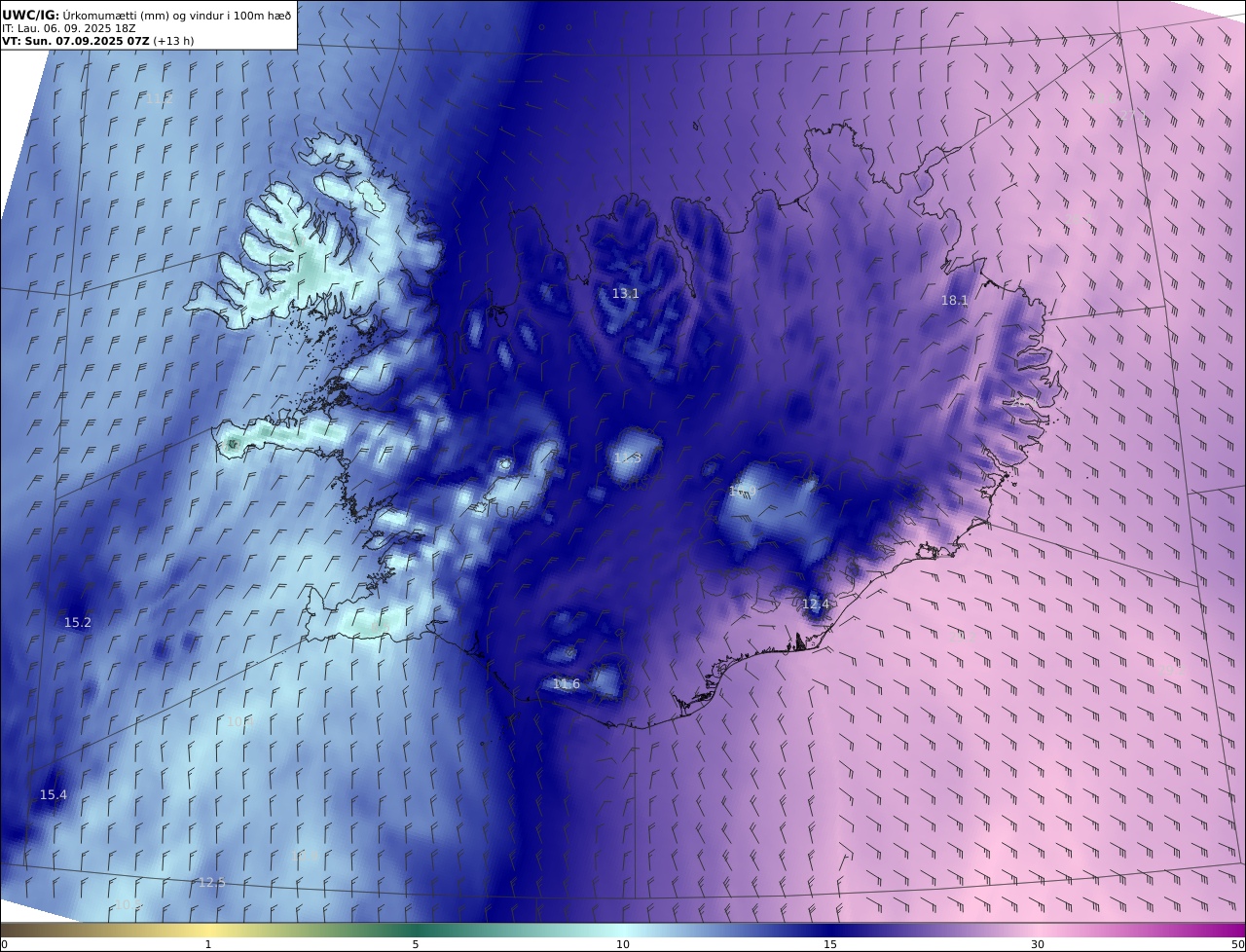Click the 15.4 value in the southwest sea
The width and height of the screenshot is (1246, 952).
point(53,795)
